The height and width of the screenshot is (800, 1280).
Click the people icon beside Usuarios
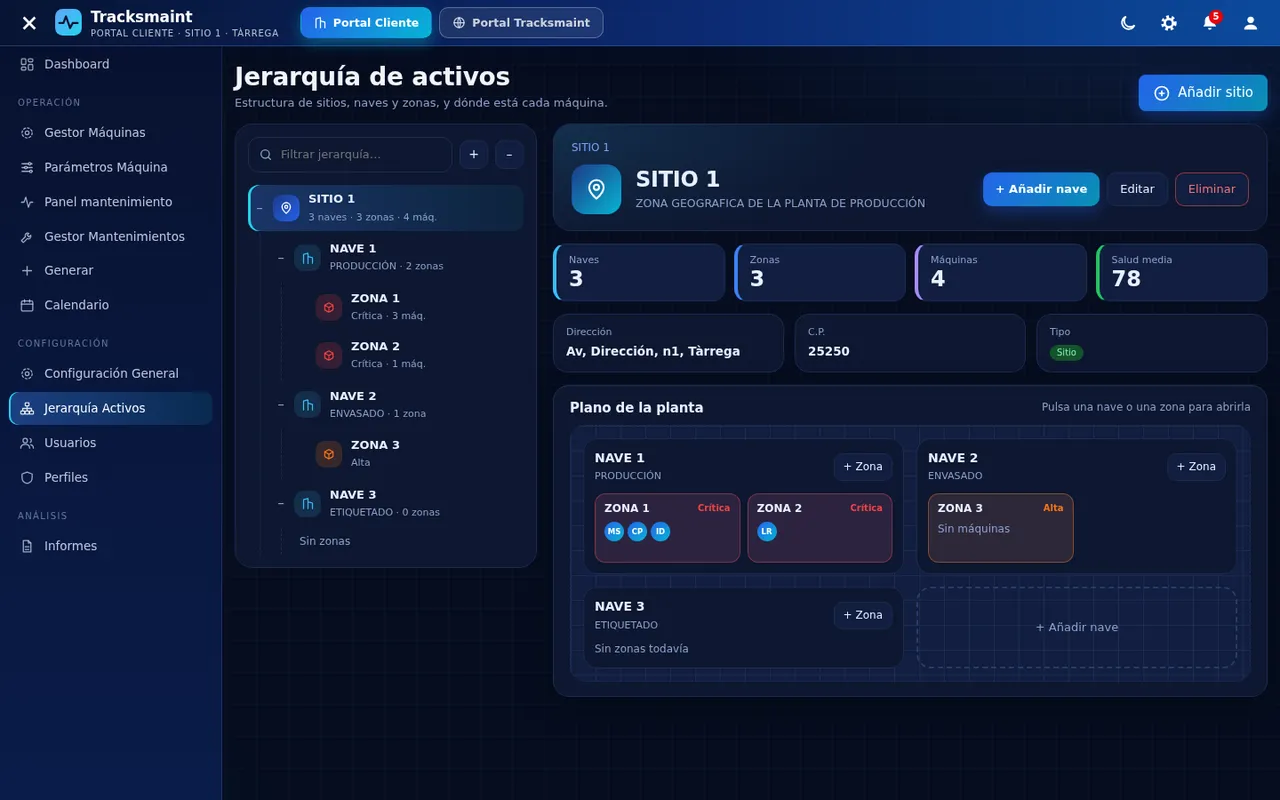tap(27, 443)
